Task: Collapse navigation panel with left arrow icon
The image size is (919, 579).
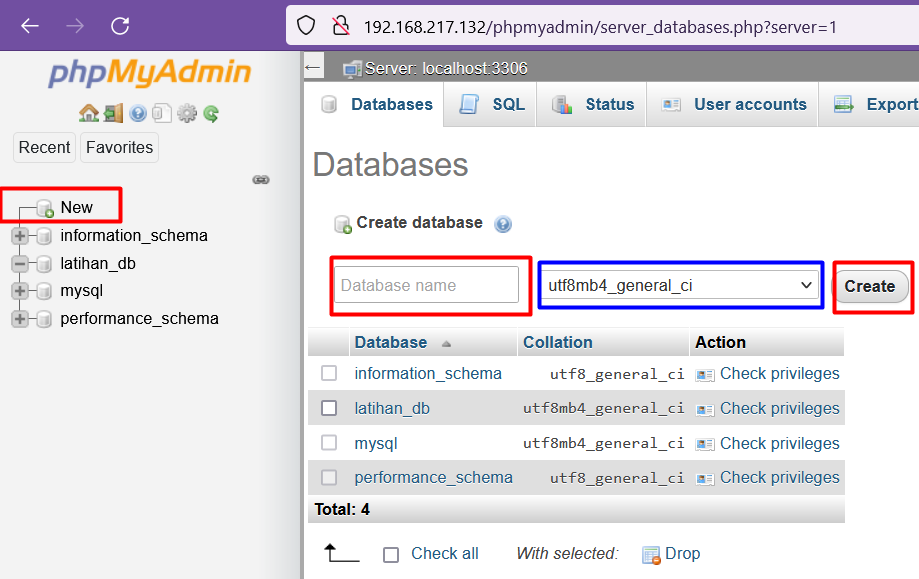Action: (312, 68)
